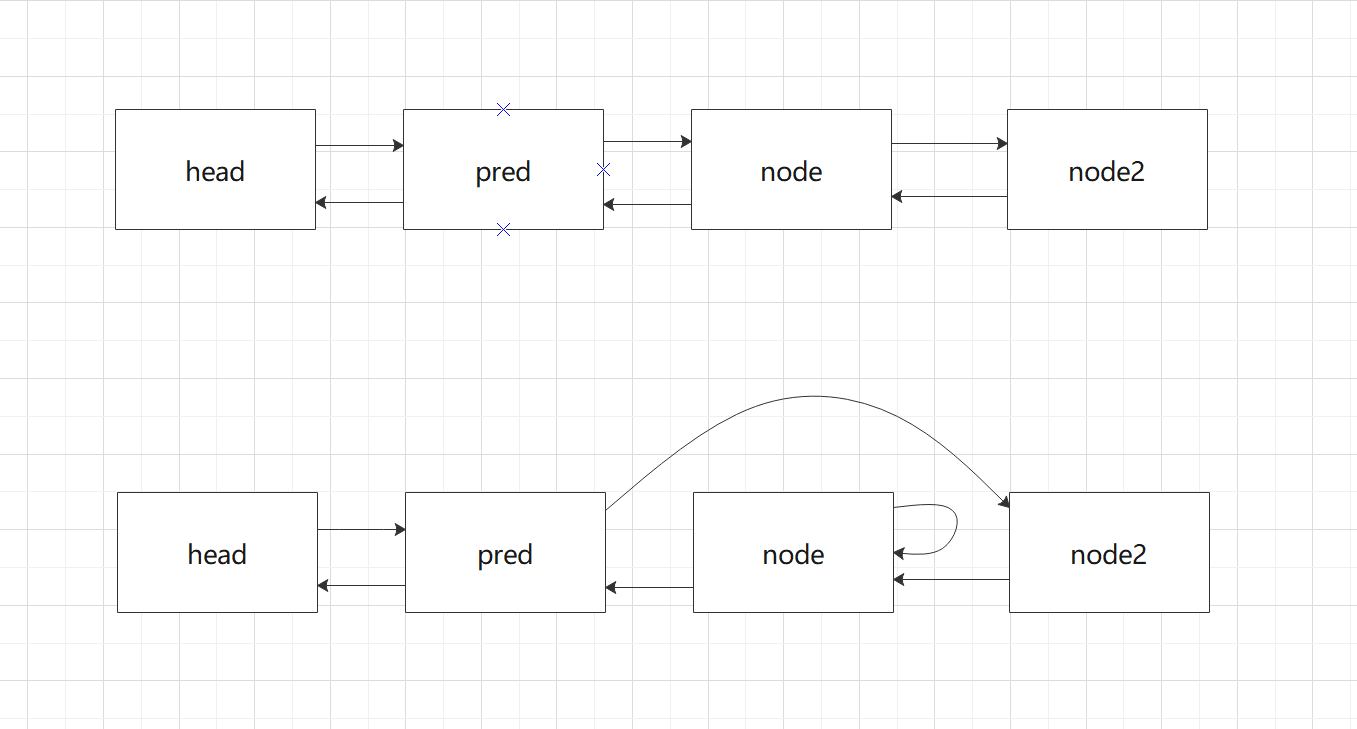This screenshot has width=1357, height=729.
Task: Select upper diagram's node2-to-node arrow
Action: (x=950, y=197)
